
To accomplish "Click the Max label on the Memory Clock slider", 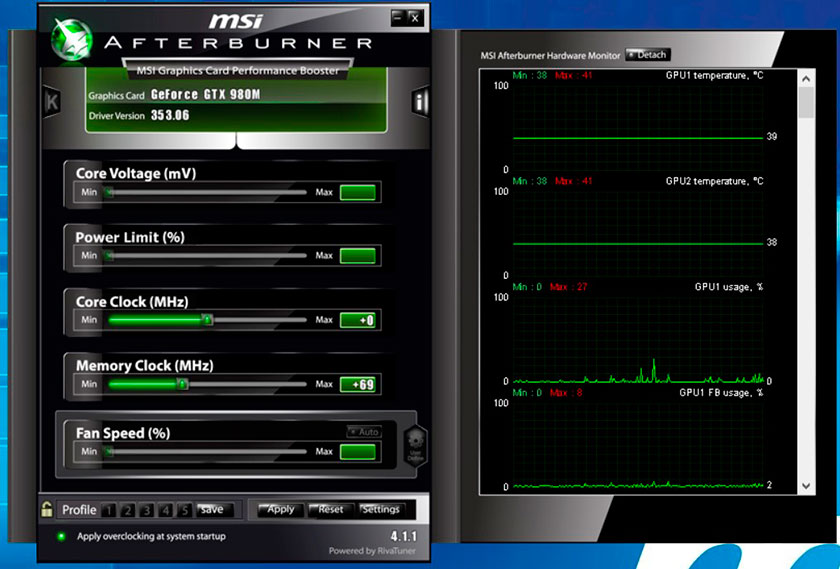I will pyautogui.click(x=324, y=384).
